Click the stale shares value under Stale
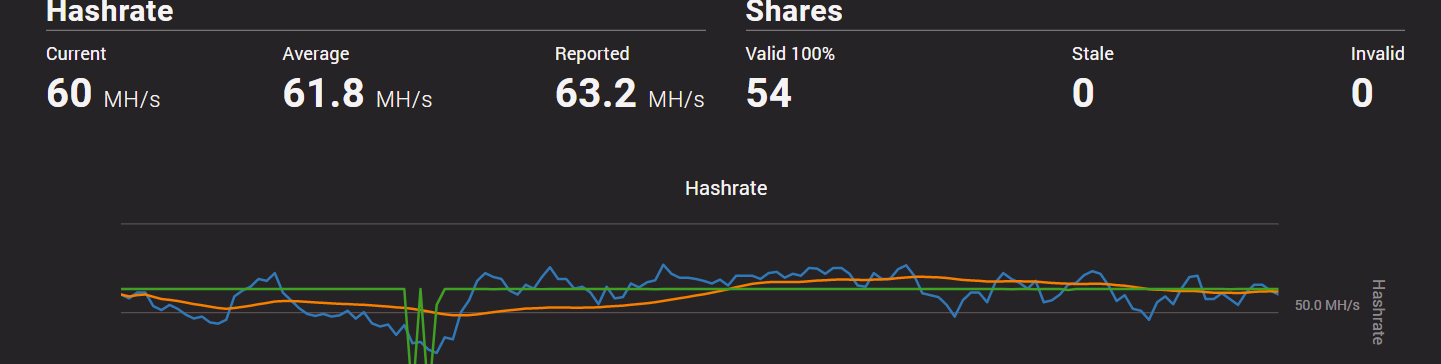The image size is (1441, 364). tap(1083, 94)
